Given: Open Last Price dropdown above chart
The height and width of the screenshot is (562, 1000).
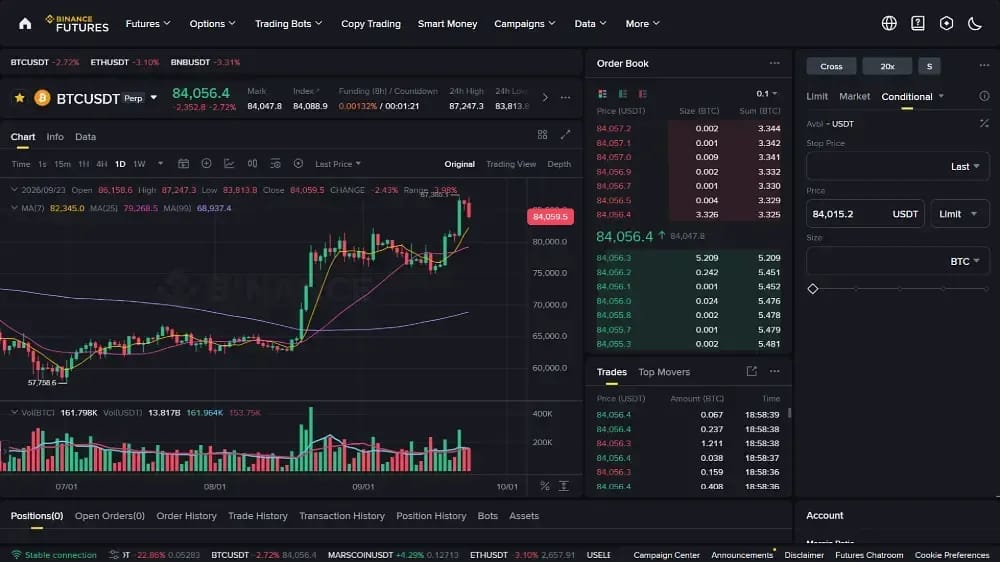Looking at the screenshot, I should pyautogui.click(x=338, y=164).
